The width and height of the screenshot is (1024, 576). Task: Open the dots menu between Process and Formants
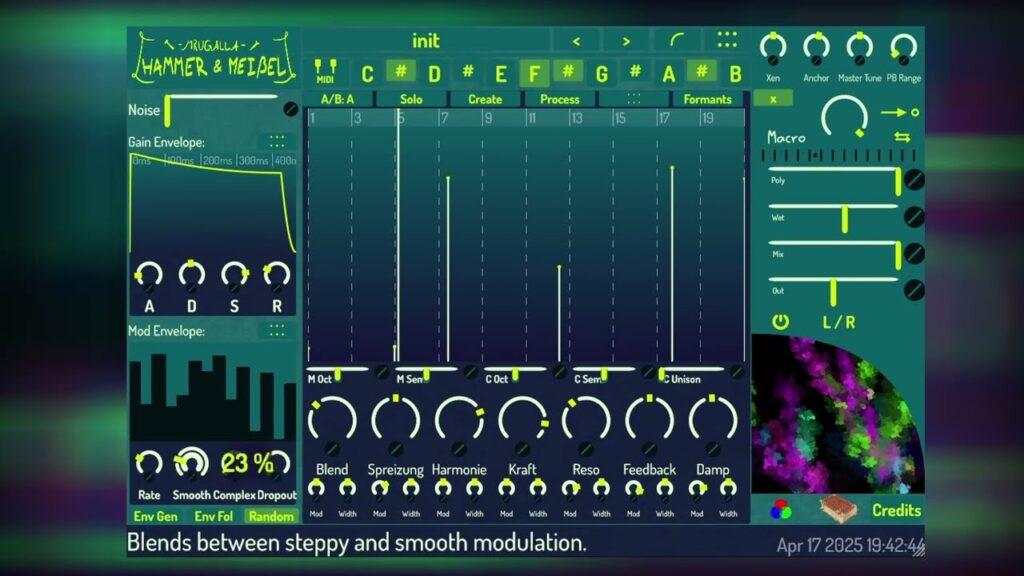point(633,99)
